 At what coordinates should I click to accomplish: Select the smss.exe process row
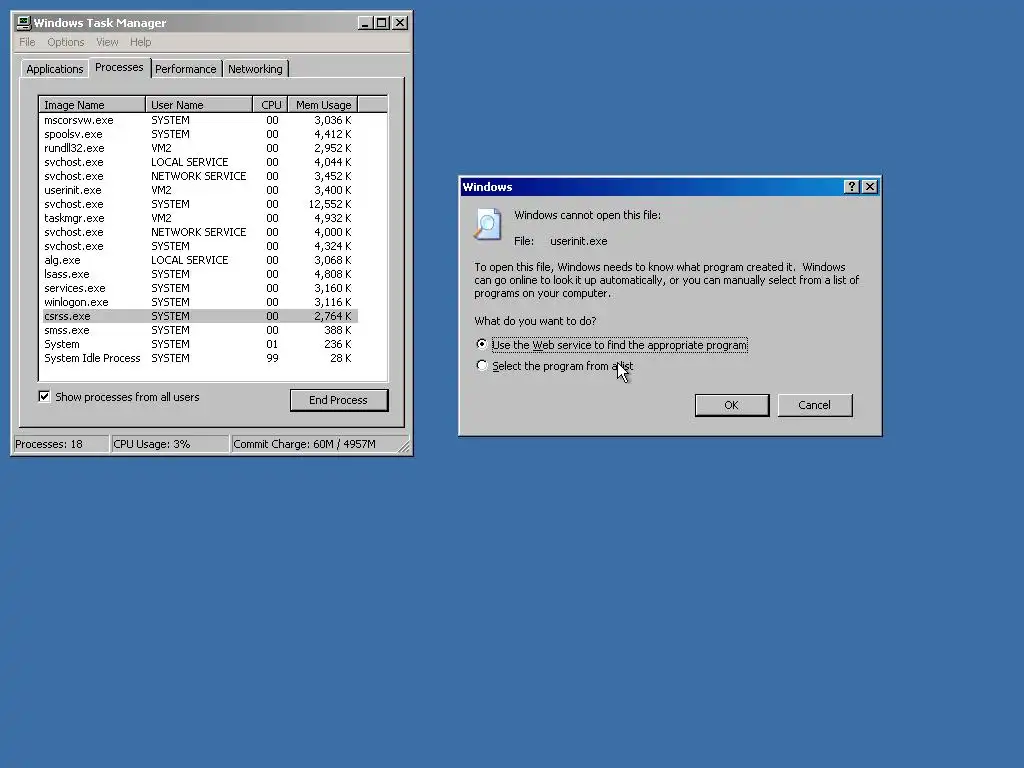point(198,330)
